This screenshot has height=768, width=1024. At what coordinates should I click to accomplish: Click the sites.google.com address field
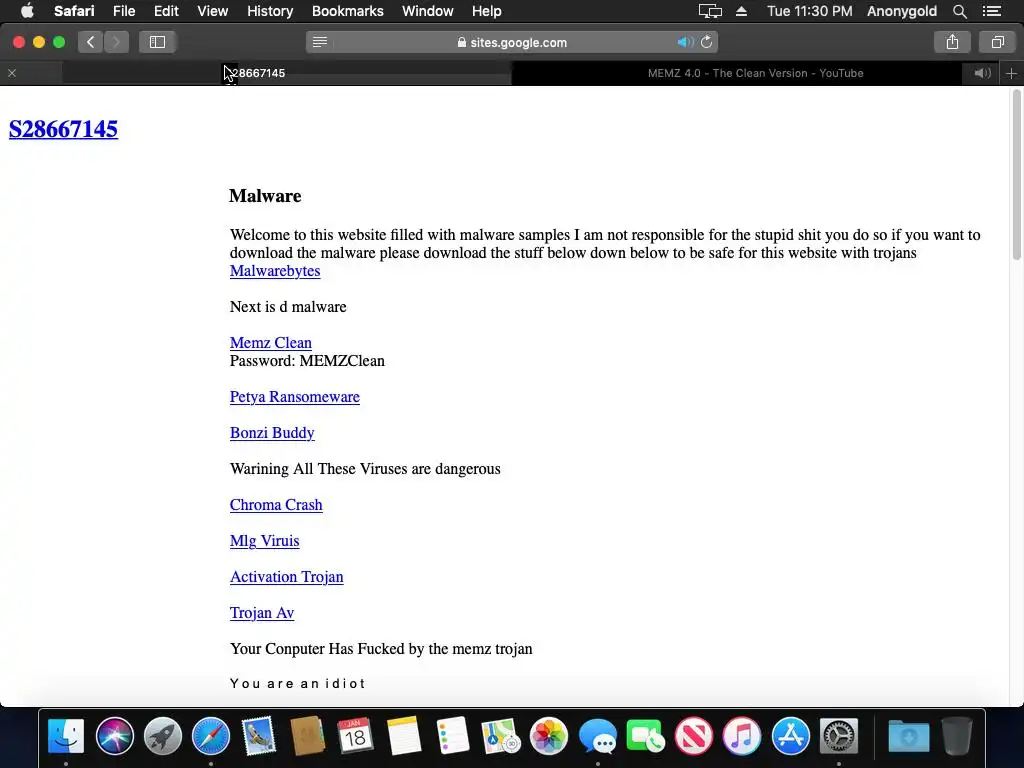point(512,42)
